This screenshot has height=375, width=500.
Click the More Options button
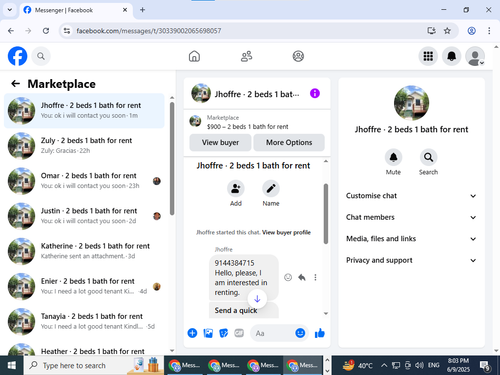tap(289, 143)
